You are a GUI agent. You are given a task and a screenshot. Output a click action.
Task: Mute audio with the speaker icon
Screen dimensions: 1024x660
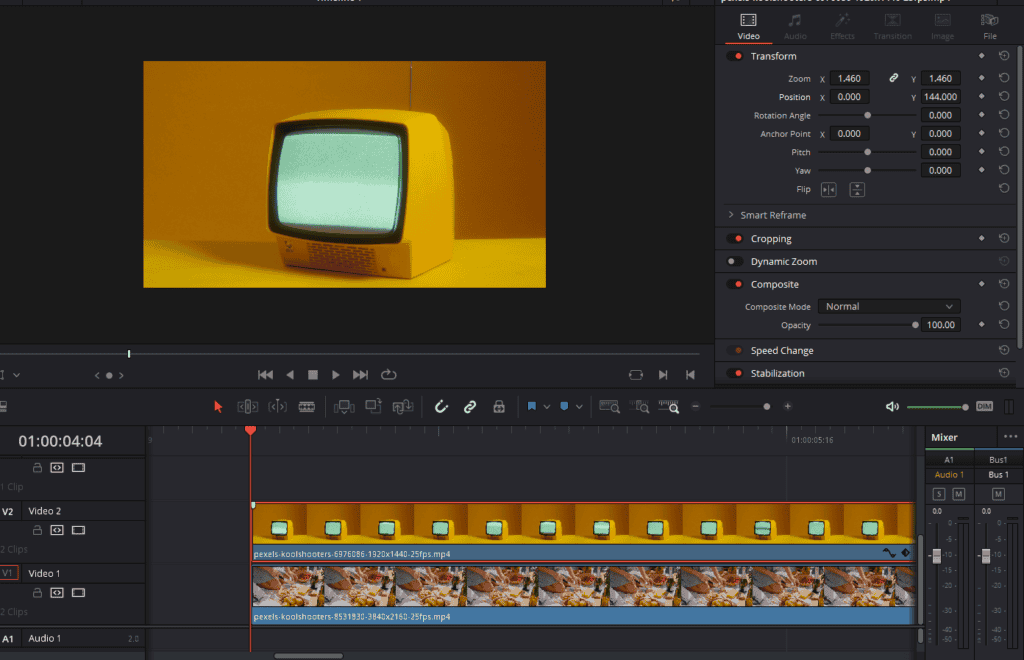[x=892, y=407]
